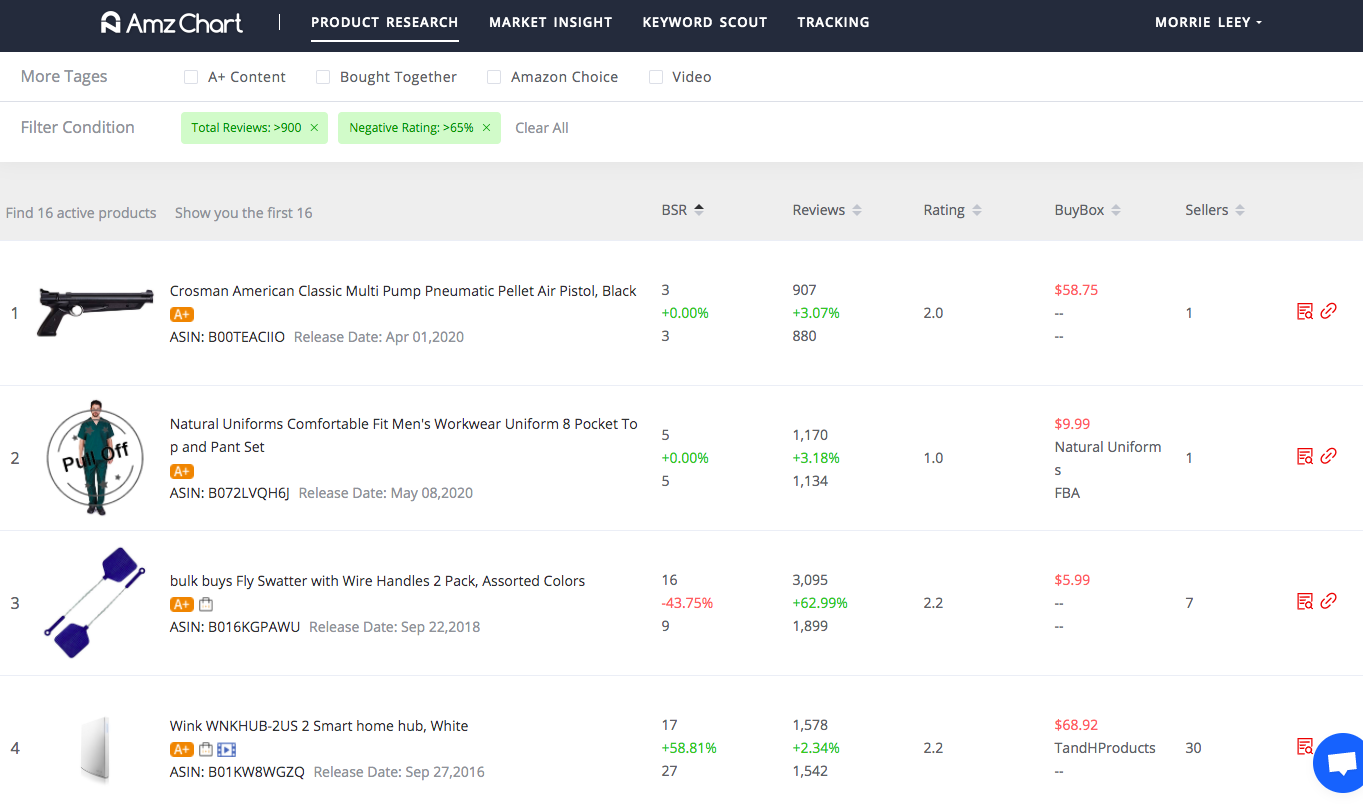
Task: Click Clear All to remove filter conditions
Action: click(541, 128)
